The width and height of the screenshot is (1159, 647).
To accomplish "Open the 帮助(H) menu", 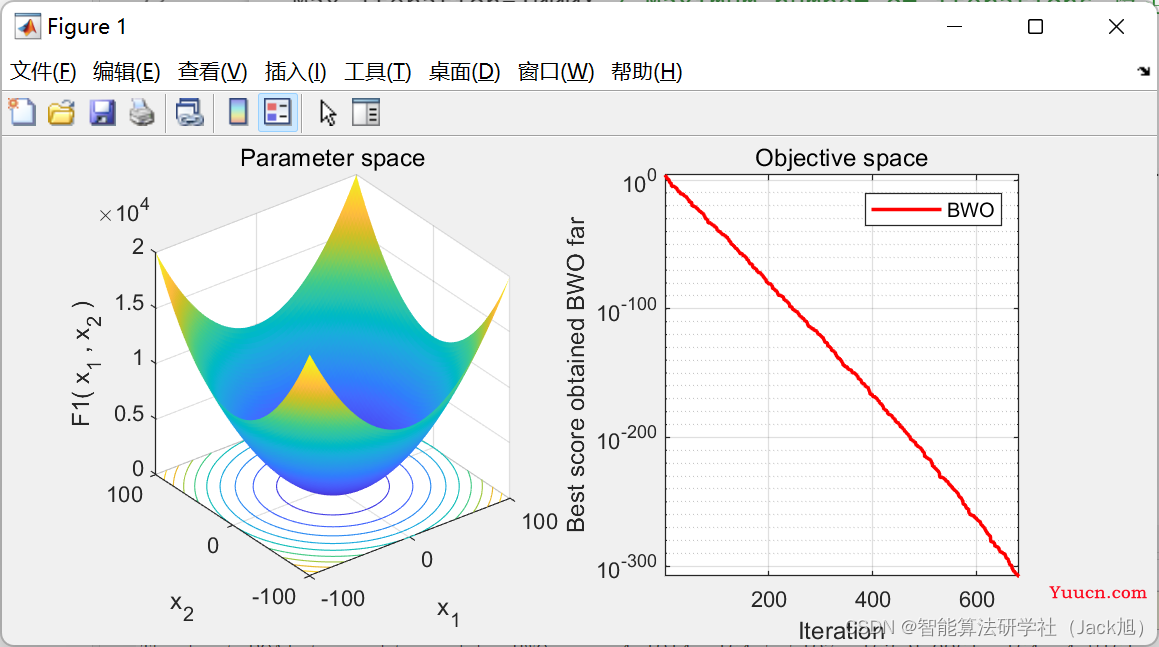I will 646,72.
